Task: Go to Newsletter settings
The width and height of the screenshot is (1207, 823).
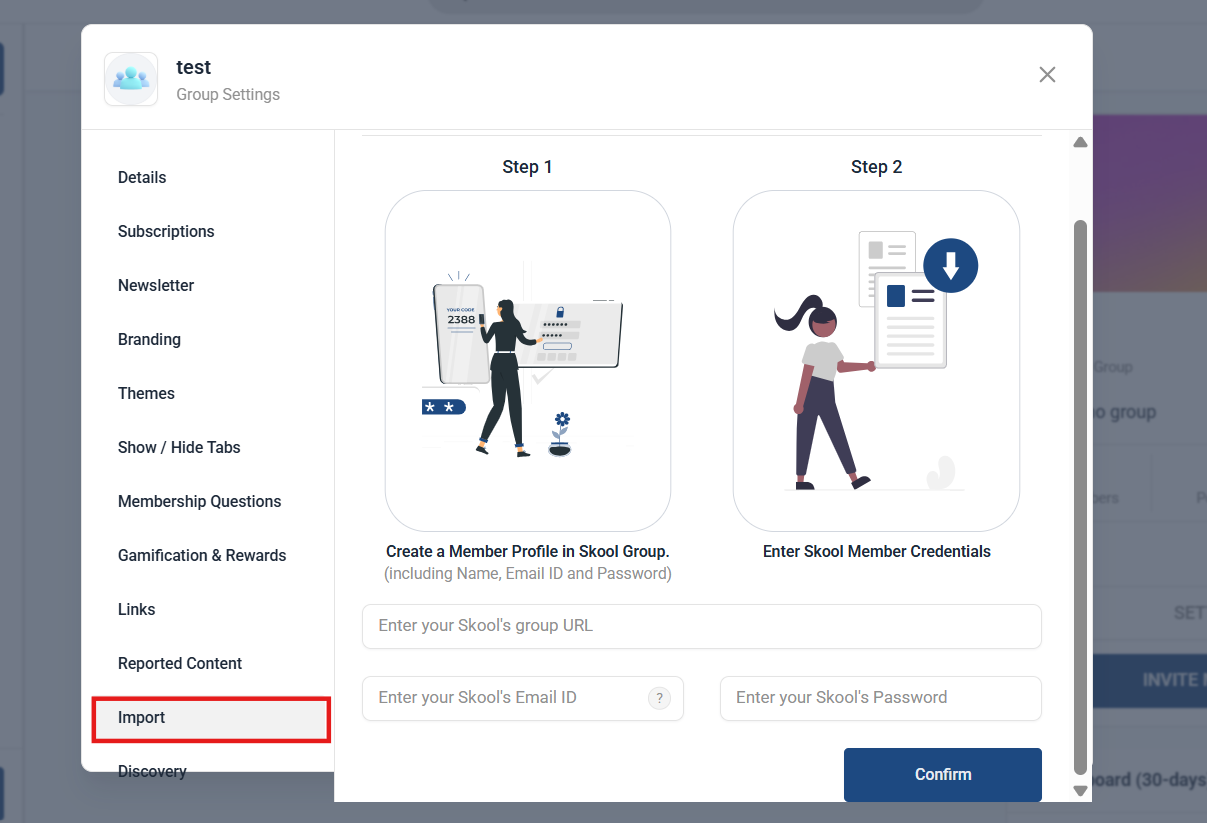Action: [x=156, y=285]
